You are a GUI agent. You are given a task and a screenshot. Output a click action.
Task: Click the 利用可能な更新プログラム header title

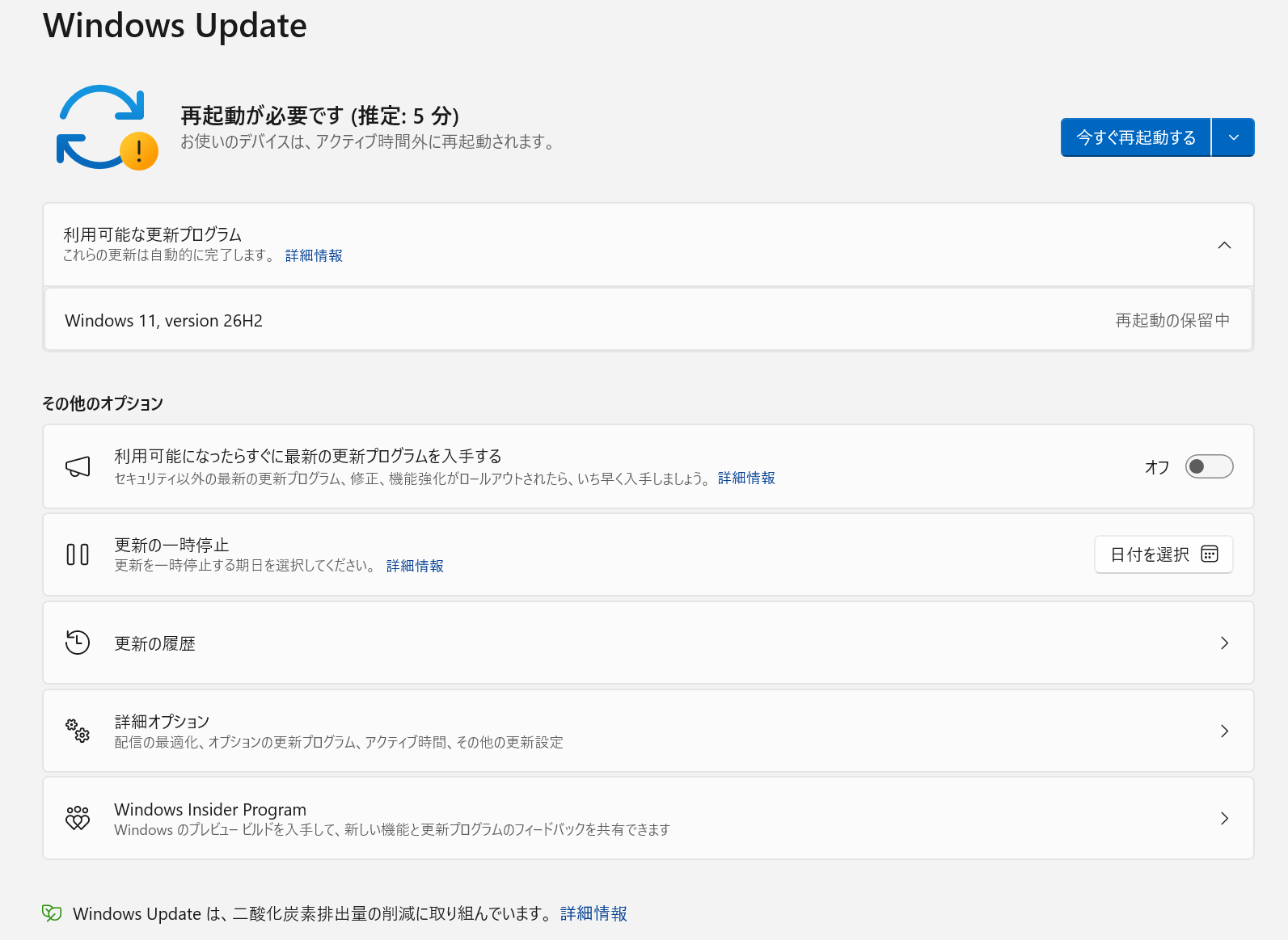(153, 234)
